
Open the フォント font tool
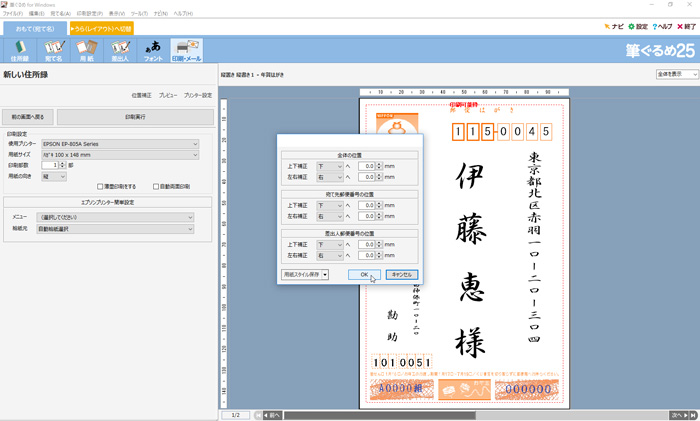pyautogui.click(x=153, y=50)
